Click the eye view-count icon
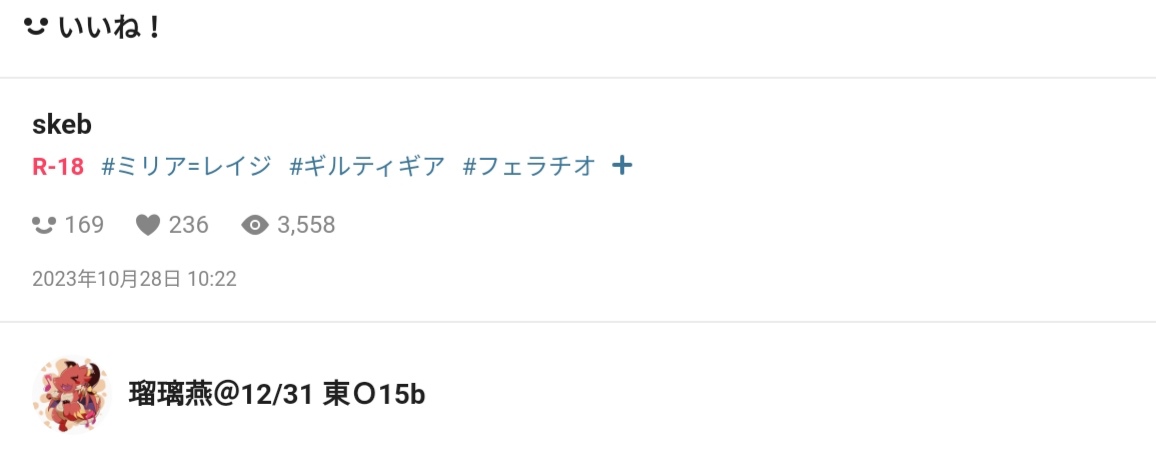The height and width of the screenshot is (456, 1156). [255, 225]
